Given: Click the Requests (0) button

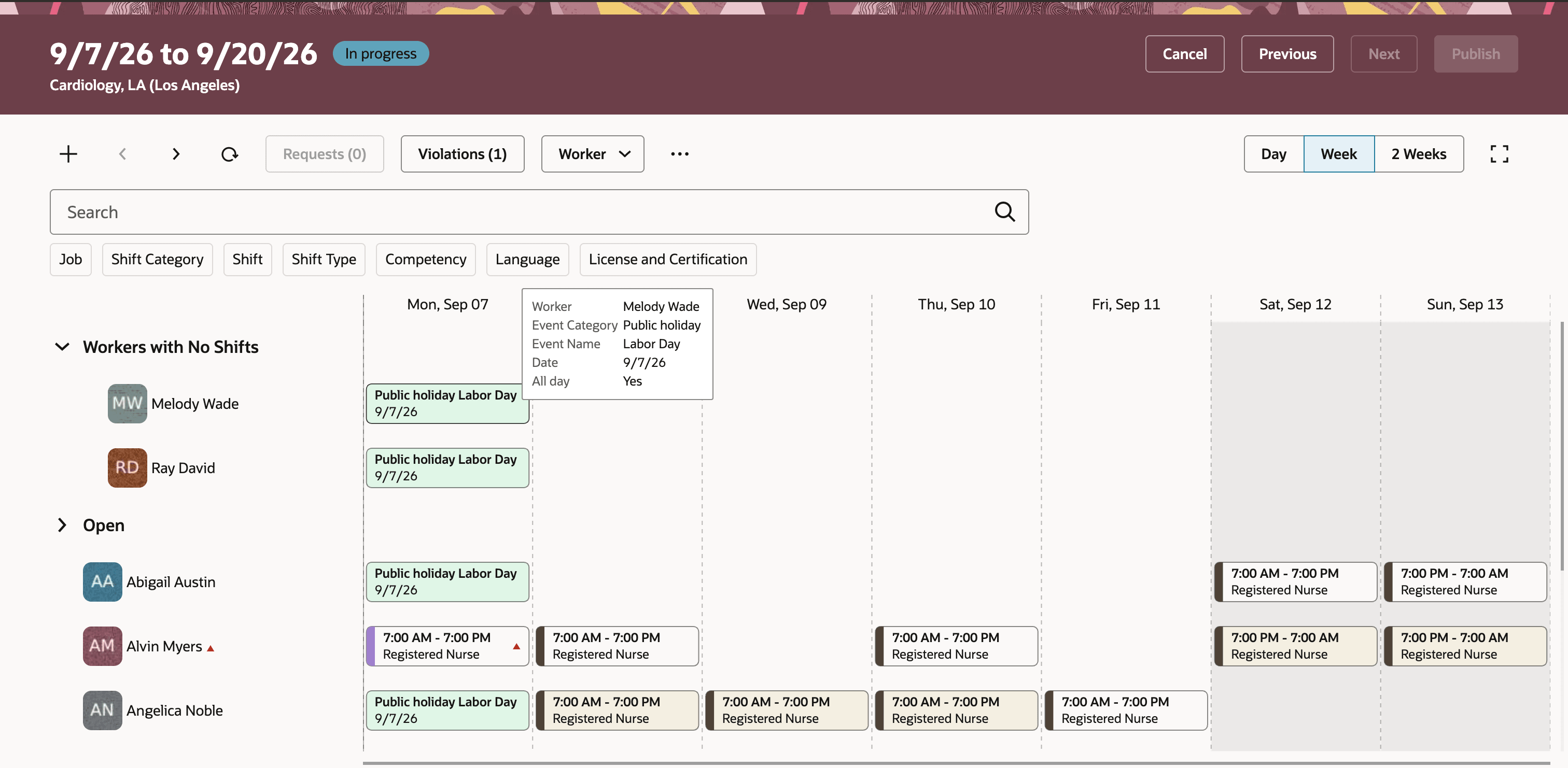Looking at the screenshot, I should point(325,154).
